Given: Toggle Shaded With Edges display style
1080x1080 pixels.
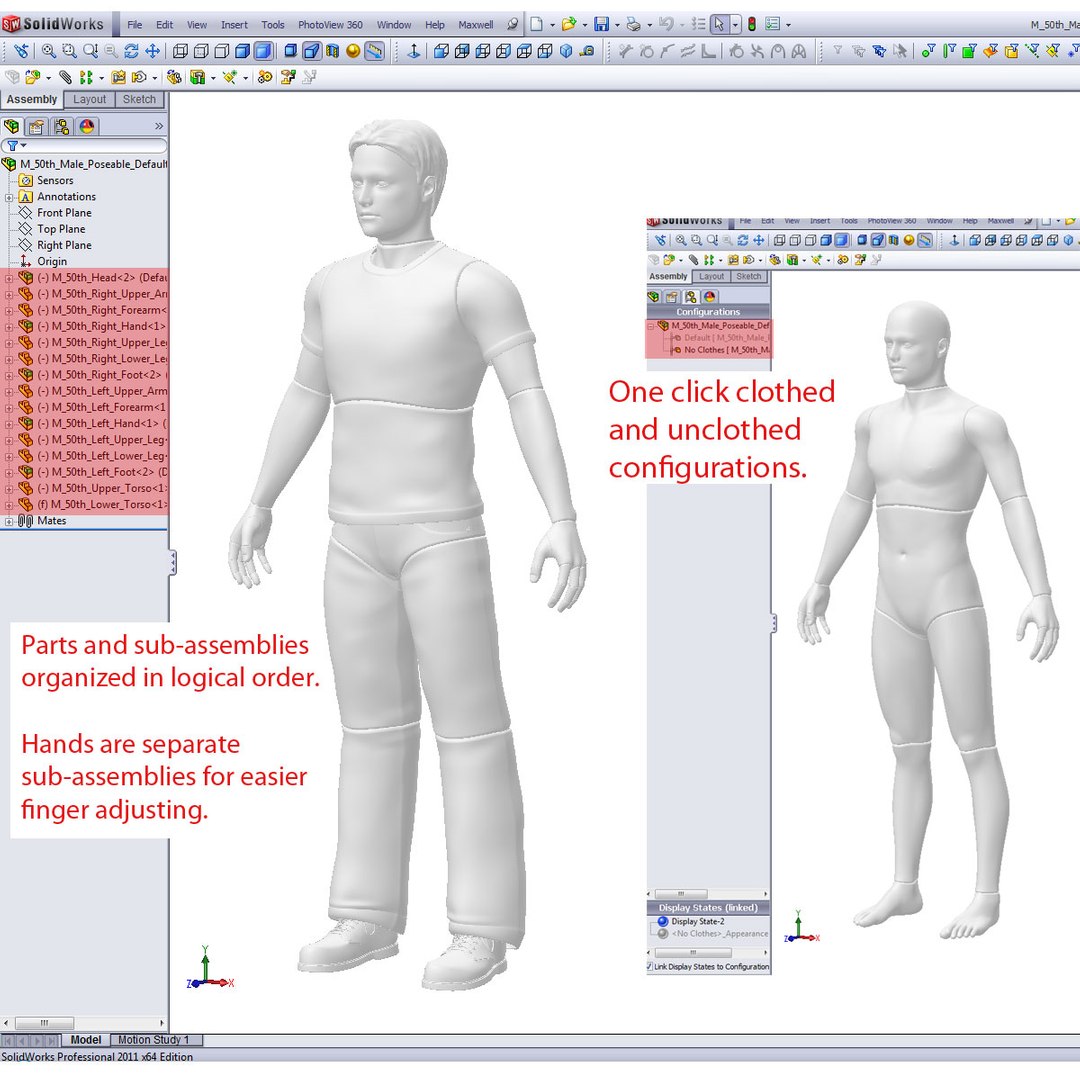Looking at the screenshot, I should [242, 51].
